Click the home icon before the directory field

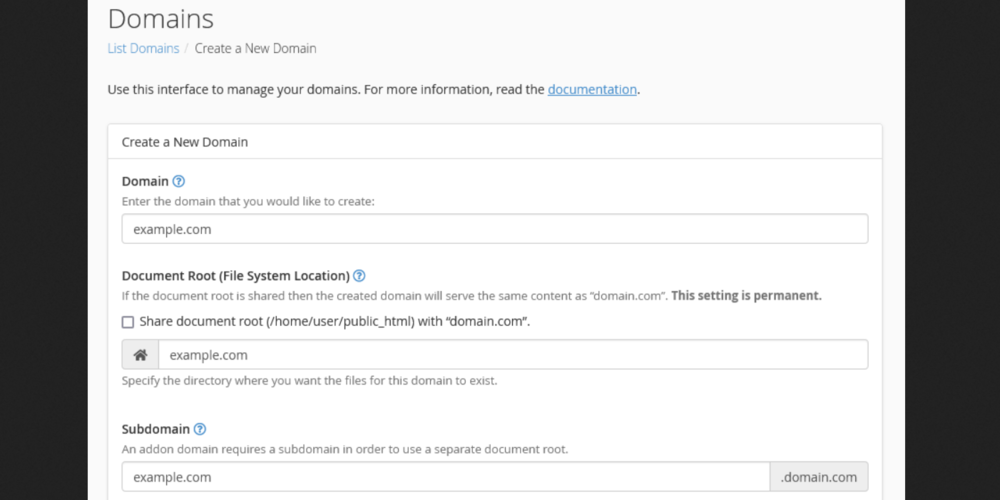pyautogui.click(x=140, y=355)
